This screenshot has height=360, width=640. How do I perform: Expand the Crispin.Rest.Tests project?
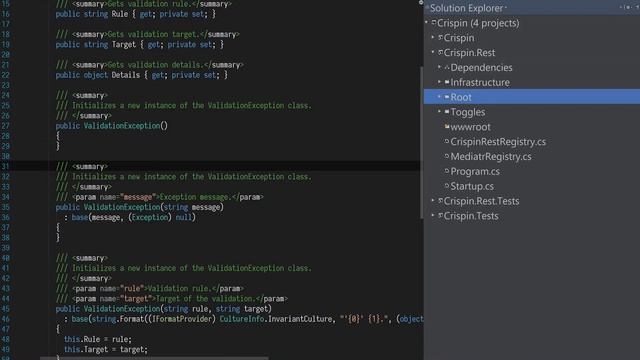[x=433, y=200]
